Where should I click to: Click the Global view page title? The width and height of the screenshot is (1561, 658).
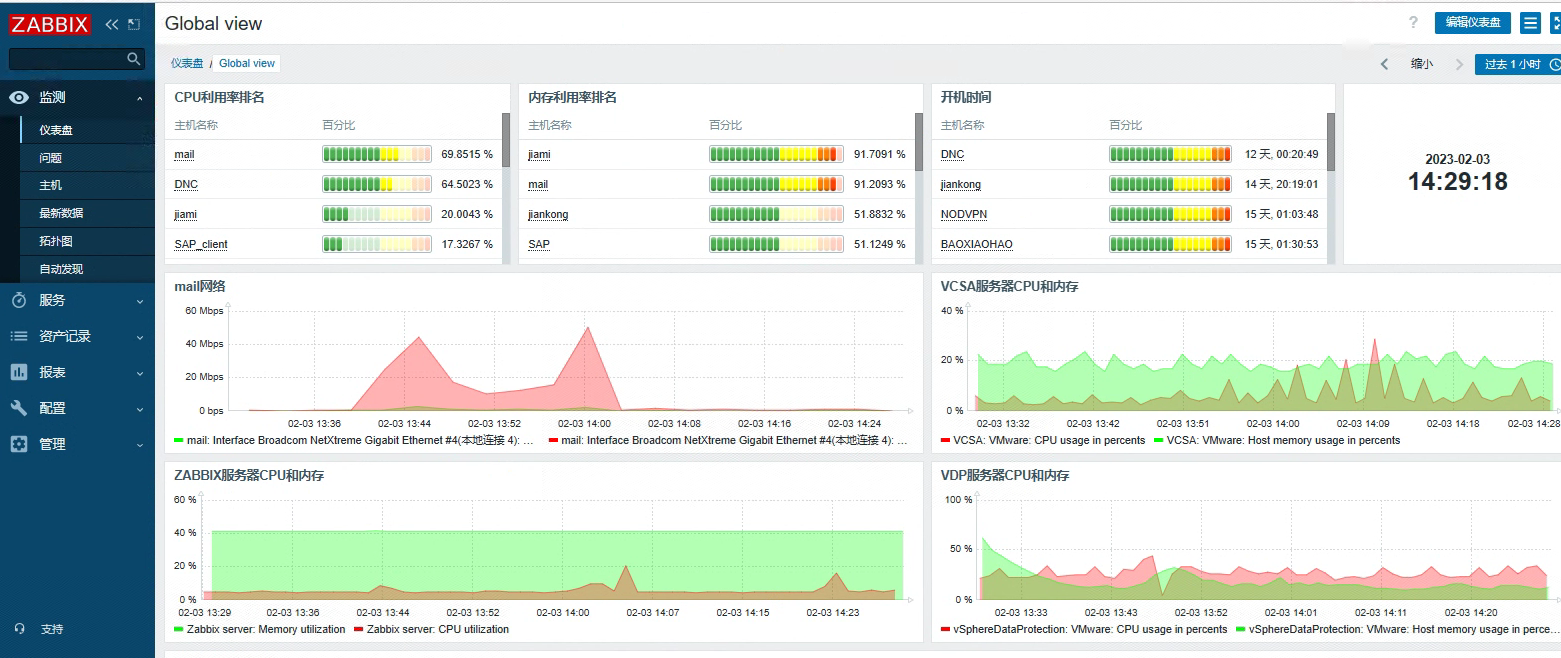coord(213,23)
